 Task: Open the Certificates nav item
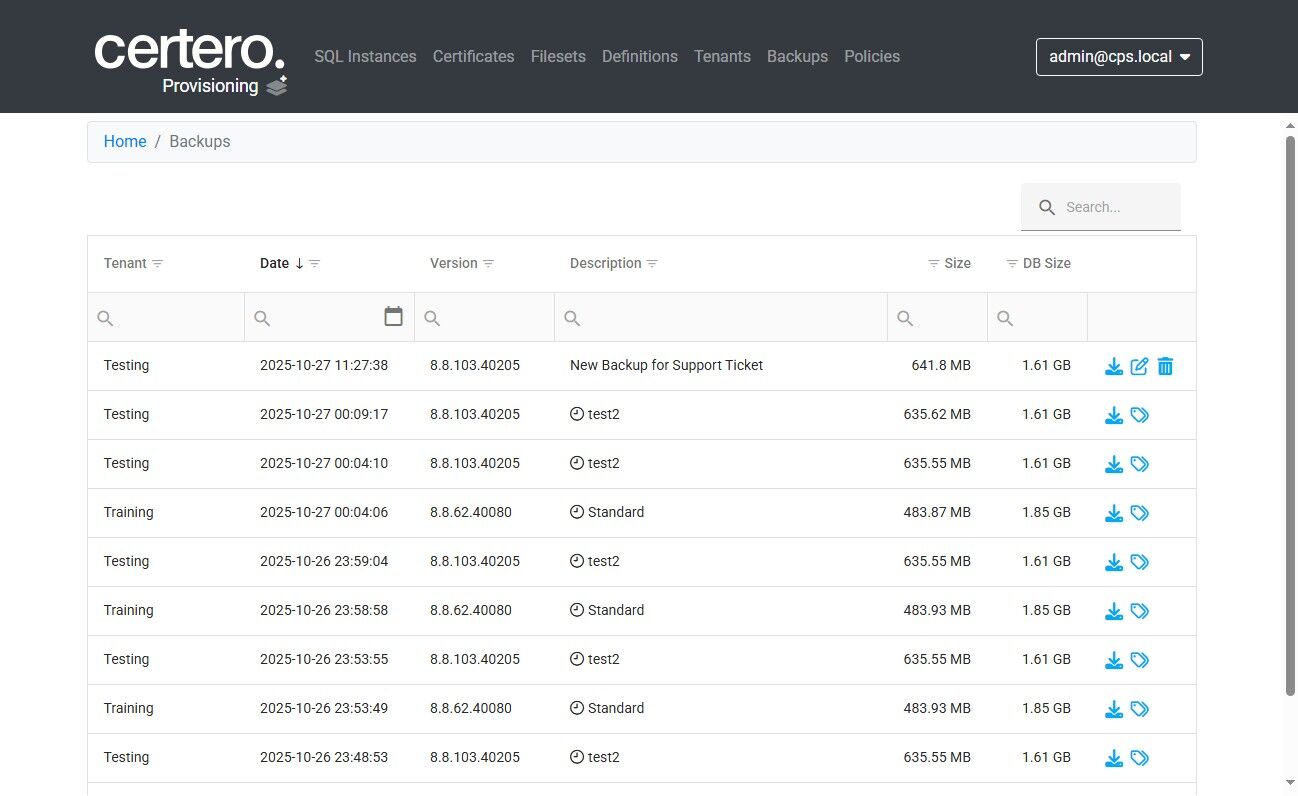[473, 57]
